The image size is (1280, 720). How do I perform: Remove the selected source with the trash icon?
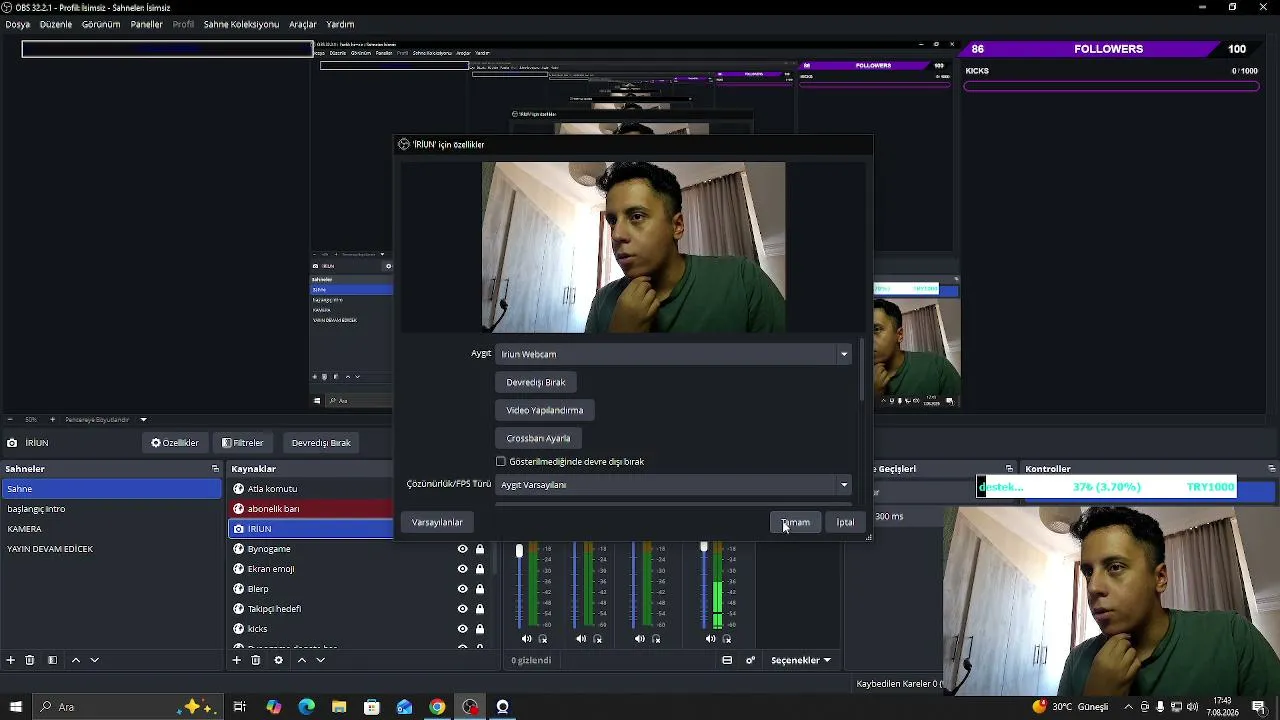(x=256, y=660)
